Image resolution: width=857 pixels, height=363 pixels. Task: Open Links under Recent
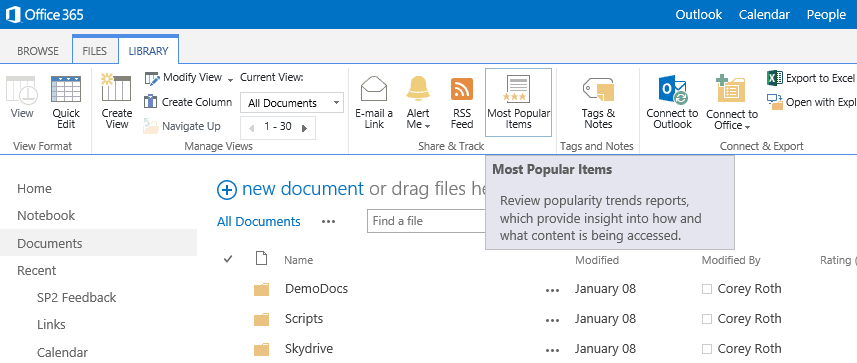click(x=51, y=324)
